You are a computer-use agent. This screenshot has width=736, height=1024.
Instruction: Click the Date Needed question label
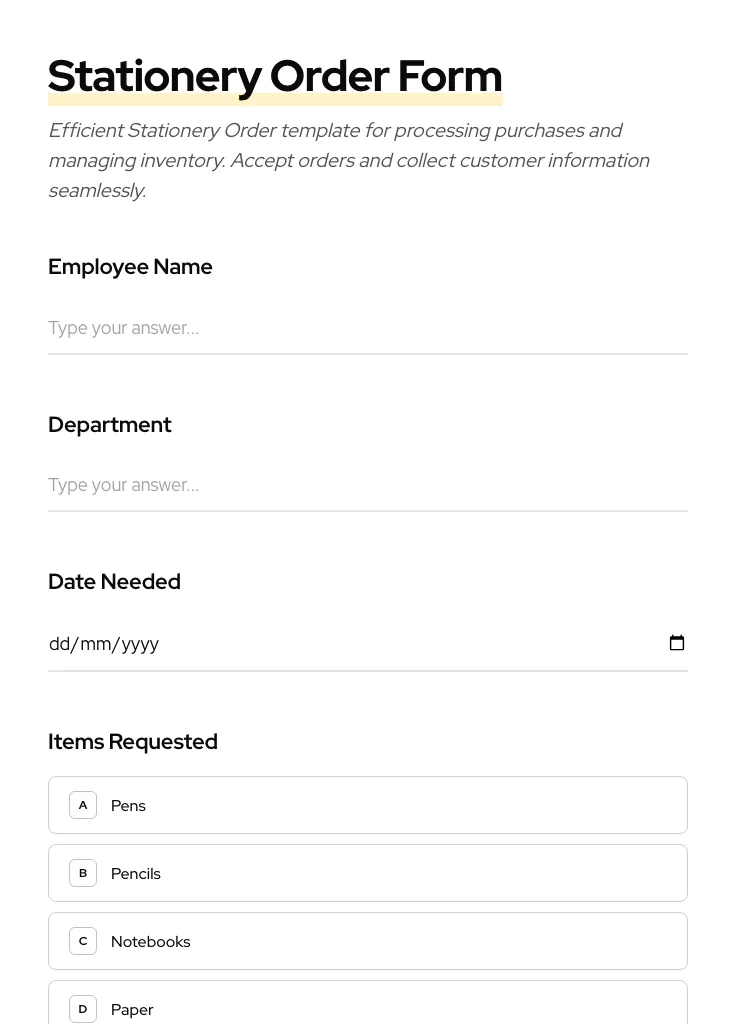[114, 582]
